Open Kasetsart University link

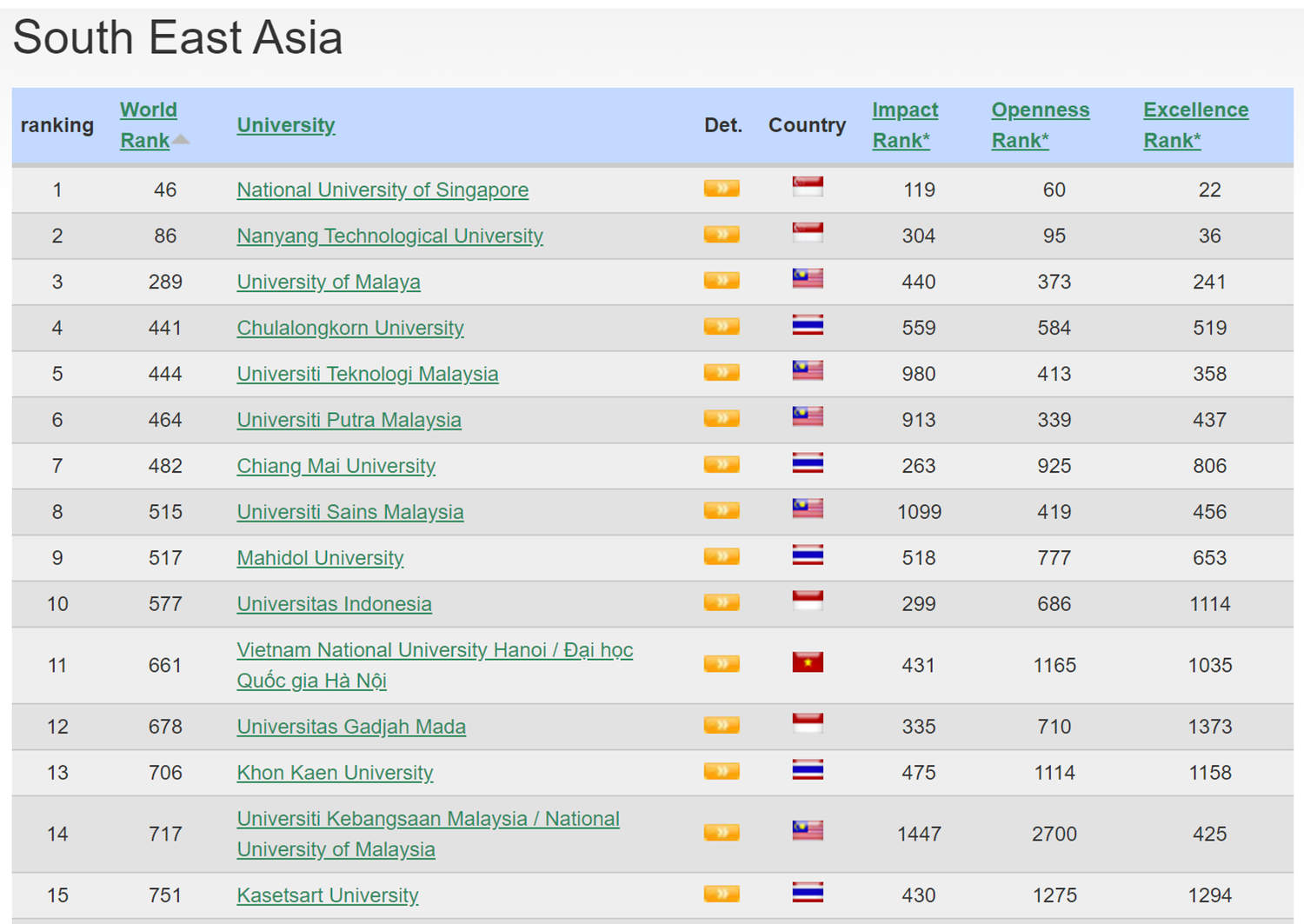pos(328,895)
